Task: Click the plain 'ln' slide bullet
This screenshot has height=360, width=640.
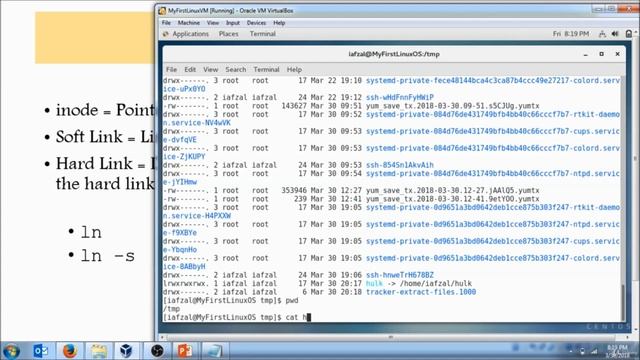Action: [91, 233]
